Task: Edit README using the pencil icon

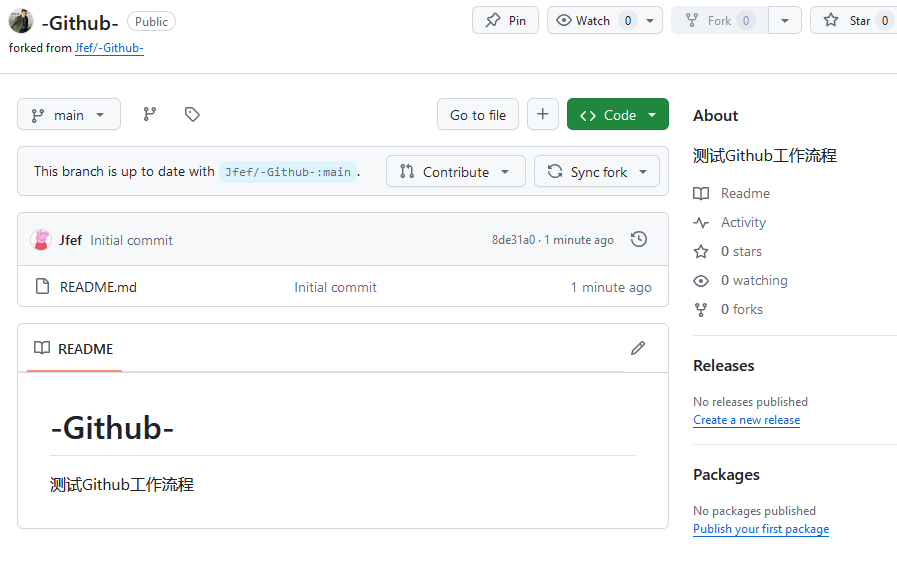Action: click(638, 348)
